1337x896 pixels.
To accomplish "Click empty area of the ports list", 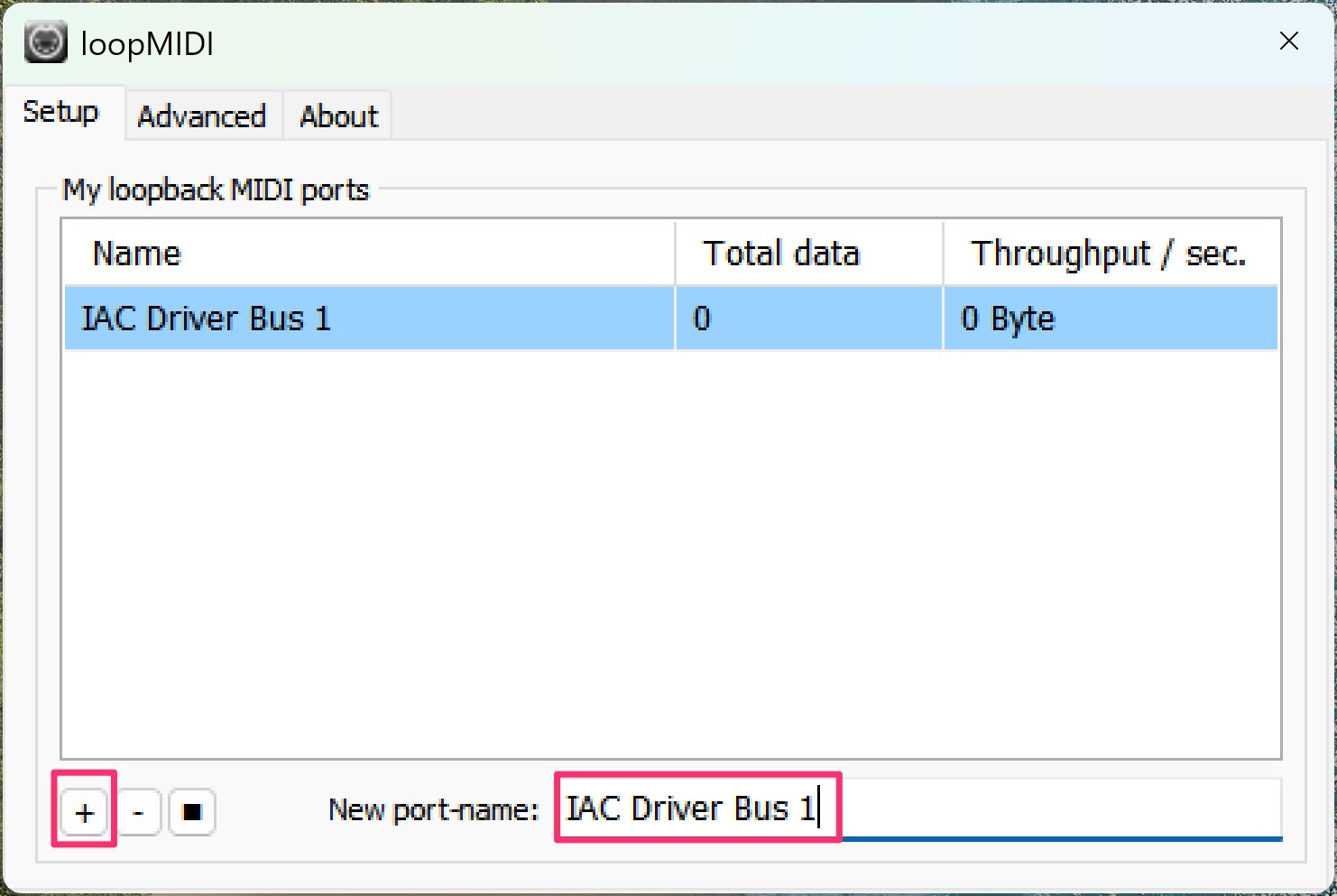I will point(671,550).
